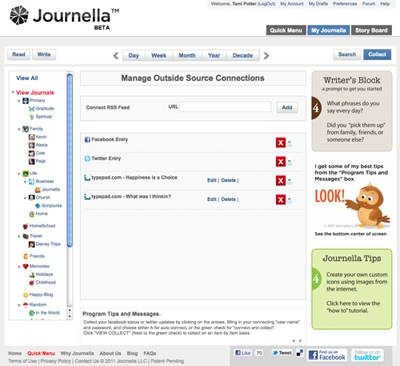Screen dimensions: 400x366
Task: Remove the Facebook Entry with red X
Action: tap(281, 143)
